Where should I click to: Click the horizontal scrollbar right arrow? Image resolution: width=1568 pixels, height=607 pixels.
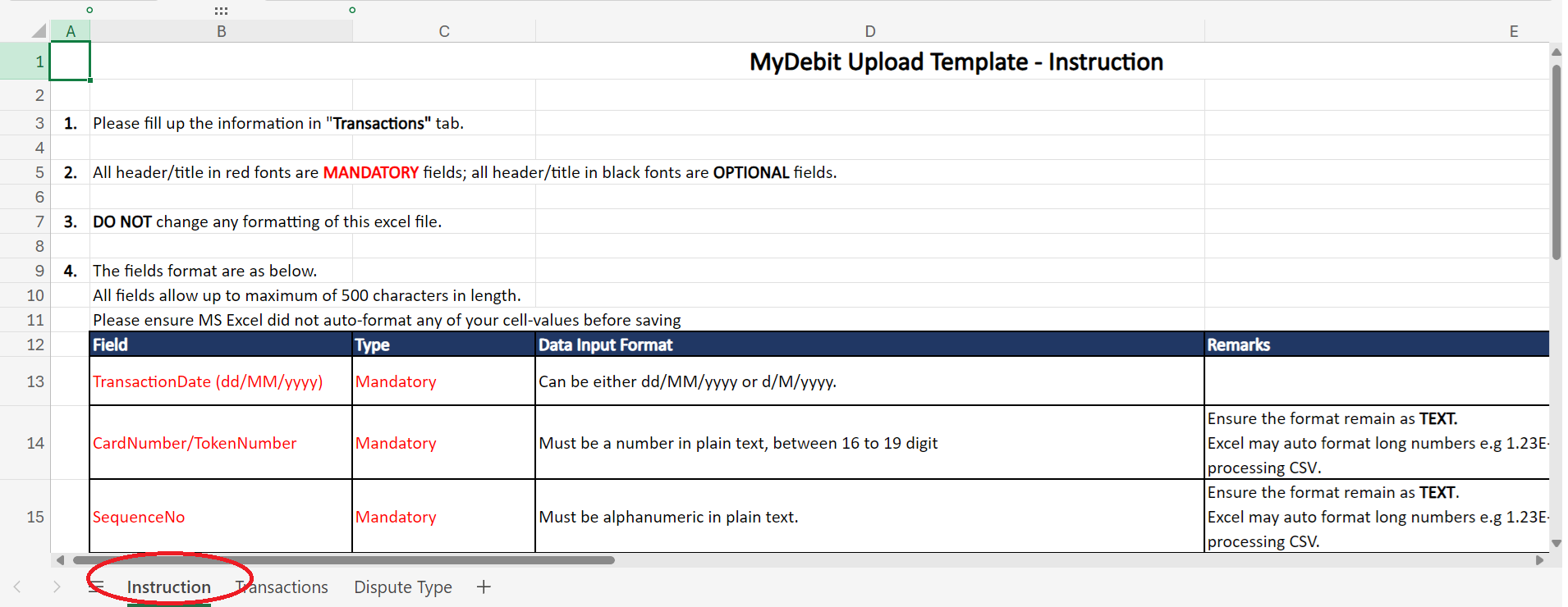1539,560
